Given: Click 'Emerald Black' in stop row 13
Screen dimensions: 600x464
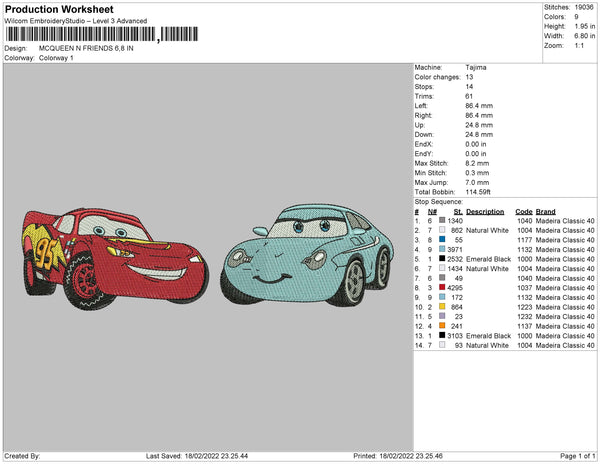Looking at the screenshot, I should (488, 335).
